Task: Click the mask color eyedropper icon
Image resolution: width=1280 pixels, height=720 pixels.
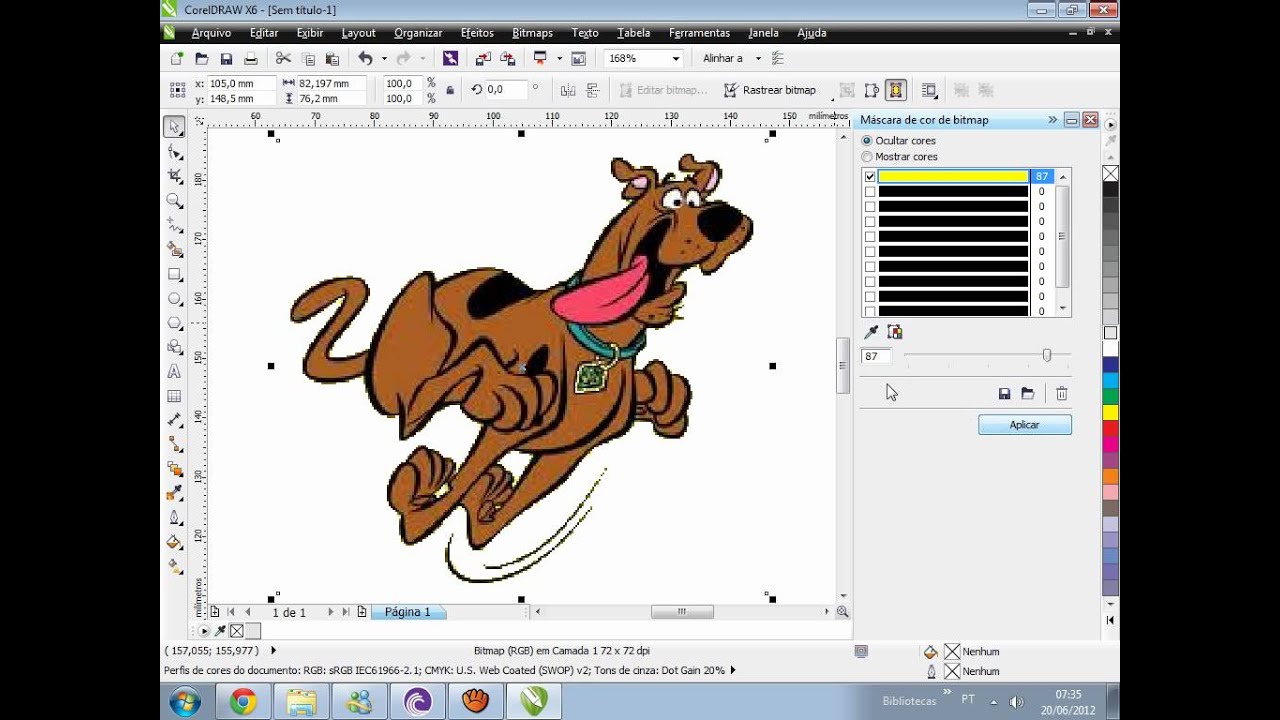Action: pyautogui.click(x=871, y=332)
